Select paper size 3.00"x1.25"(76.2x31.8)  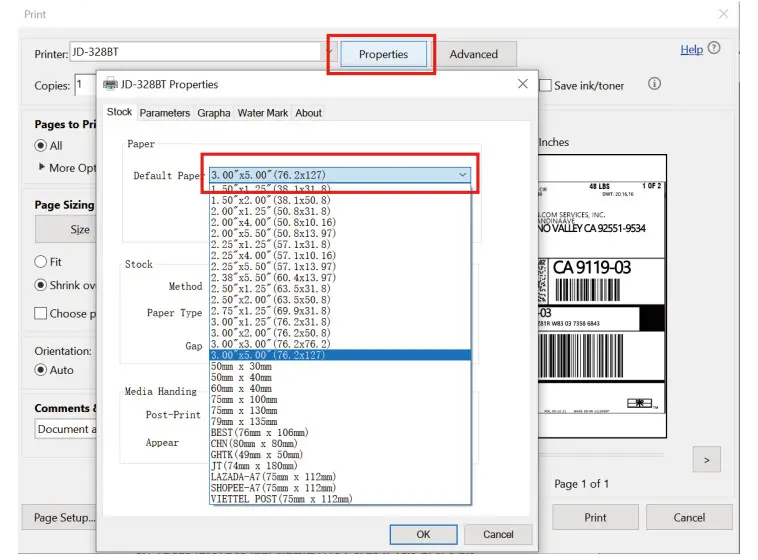tap(340, 322)
